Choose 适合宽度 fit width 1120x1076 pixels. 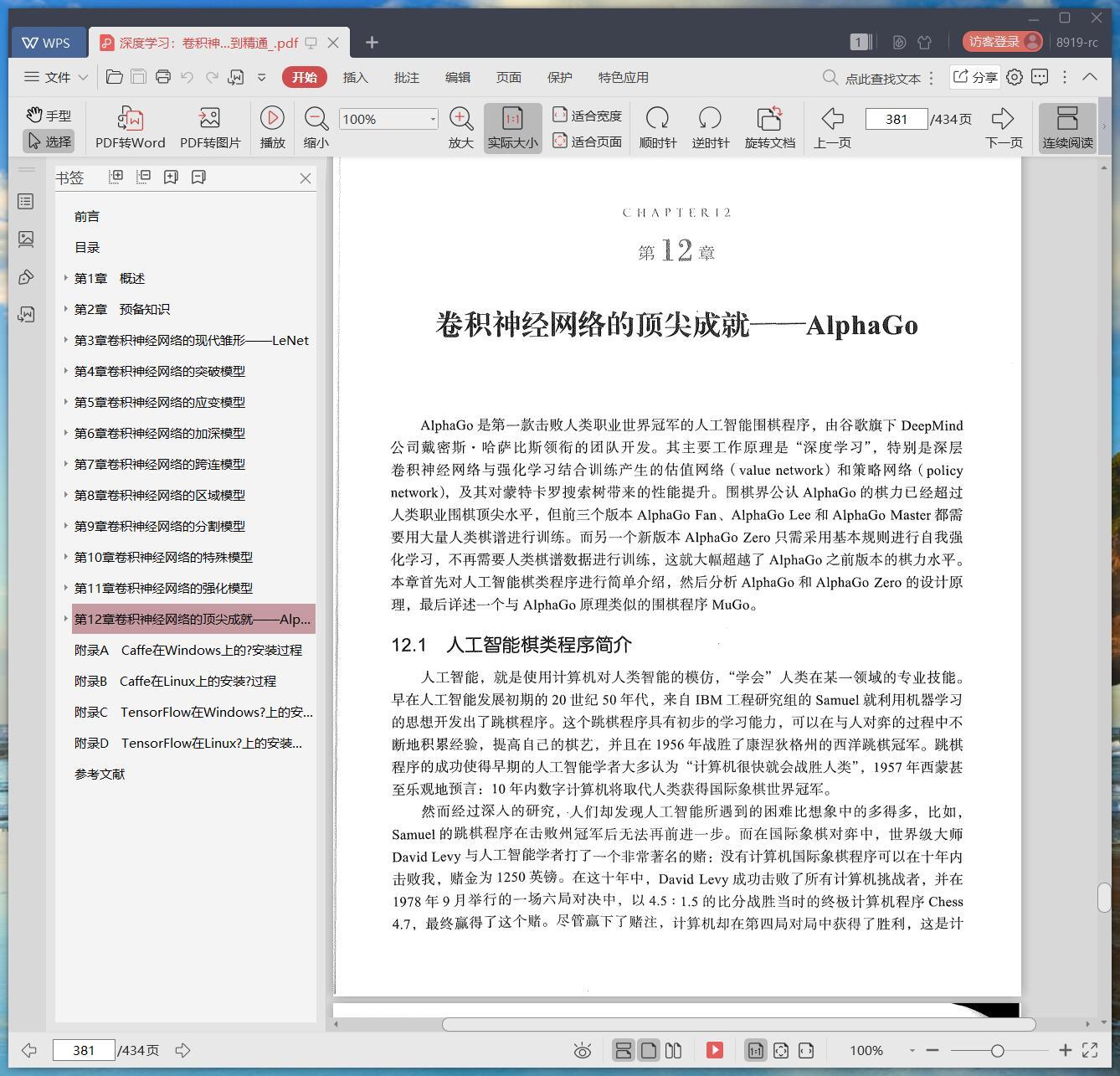(587, 116)
